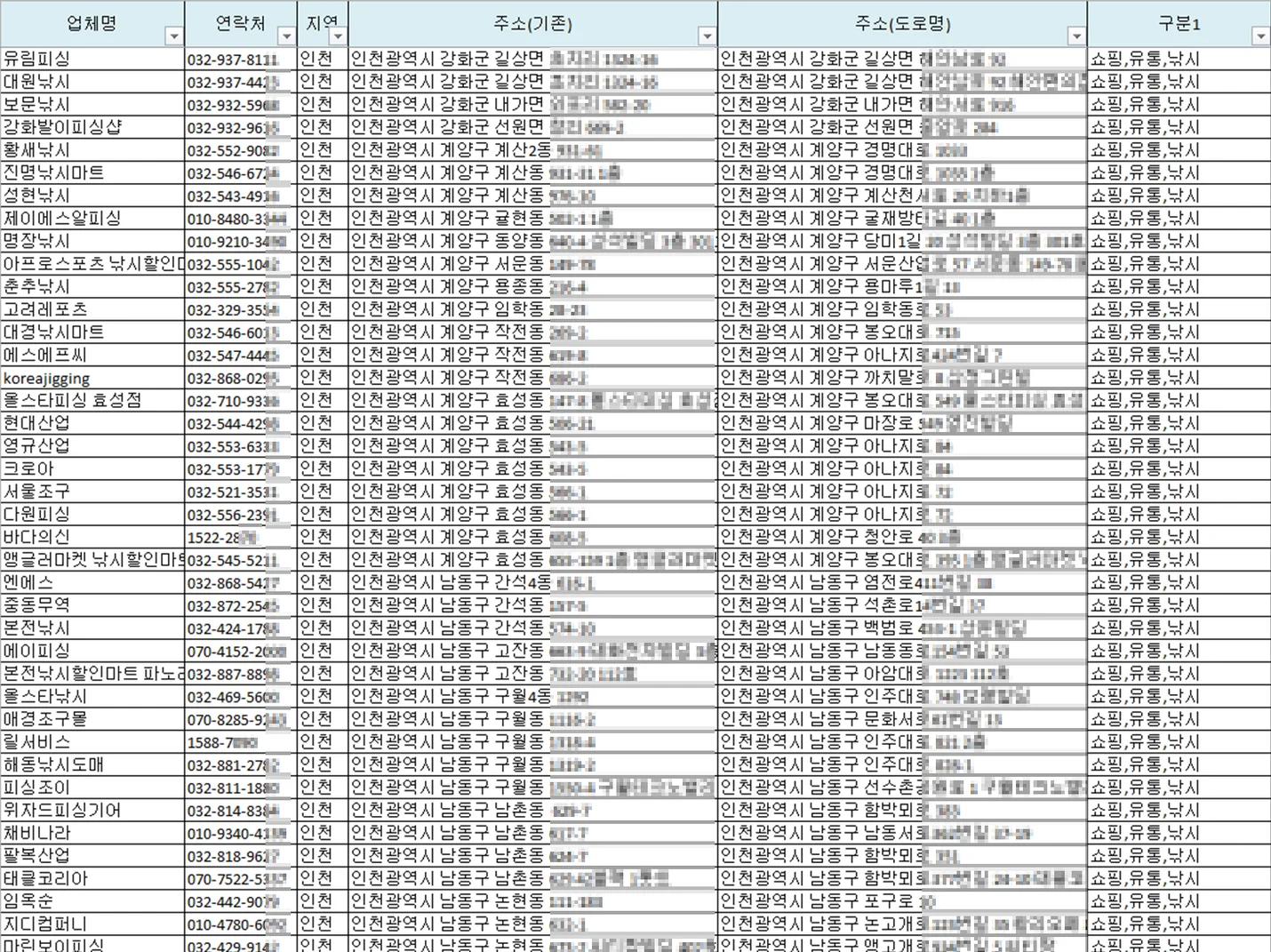Select the 주소(기존) cell in 황새낚시 row

click(533, 150)
